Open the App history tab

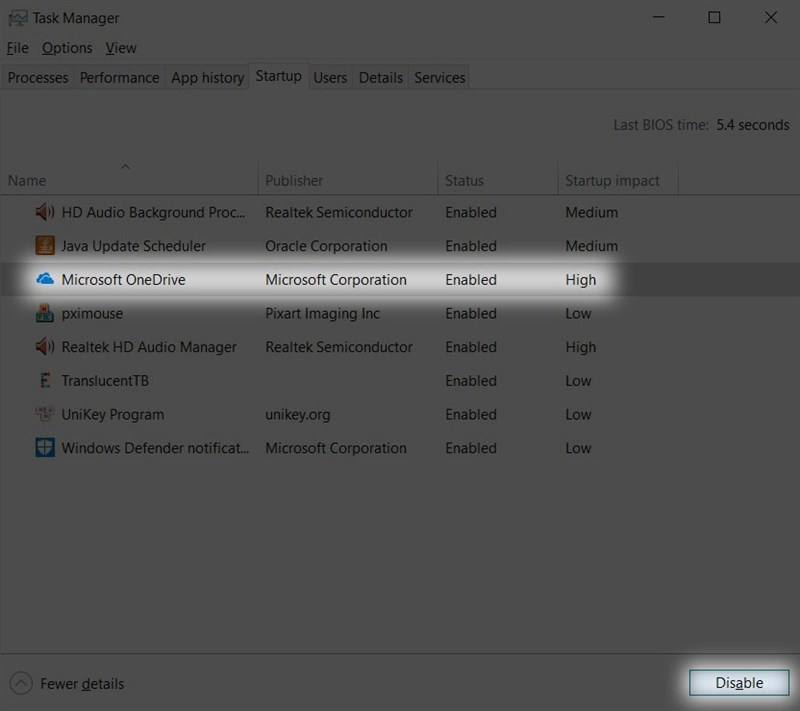(208, 78)
